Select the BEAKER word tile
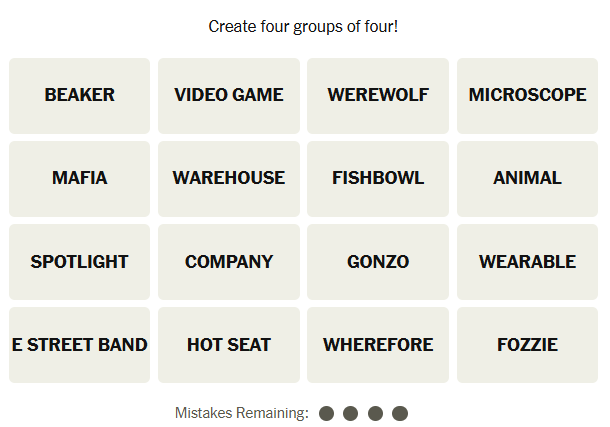Viewport: 610px width, 427px height. 80,96
